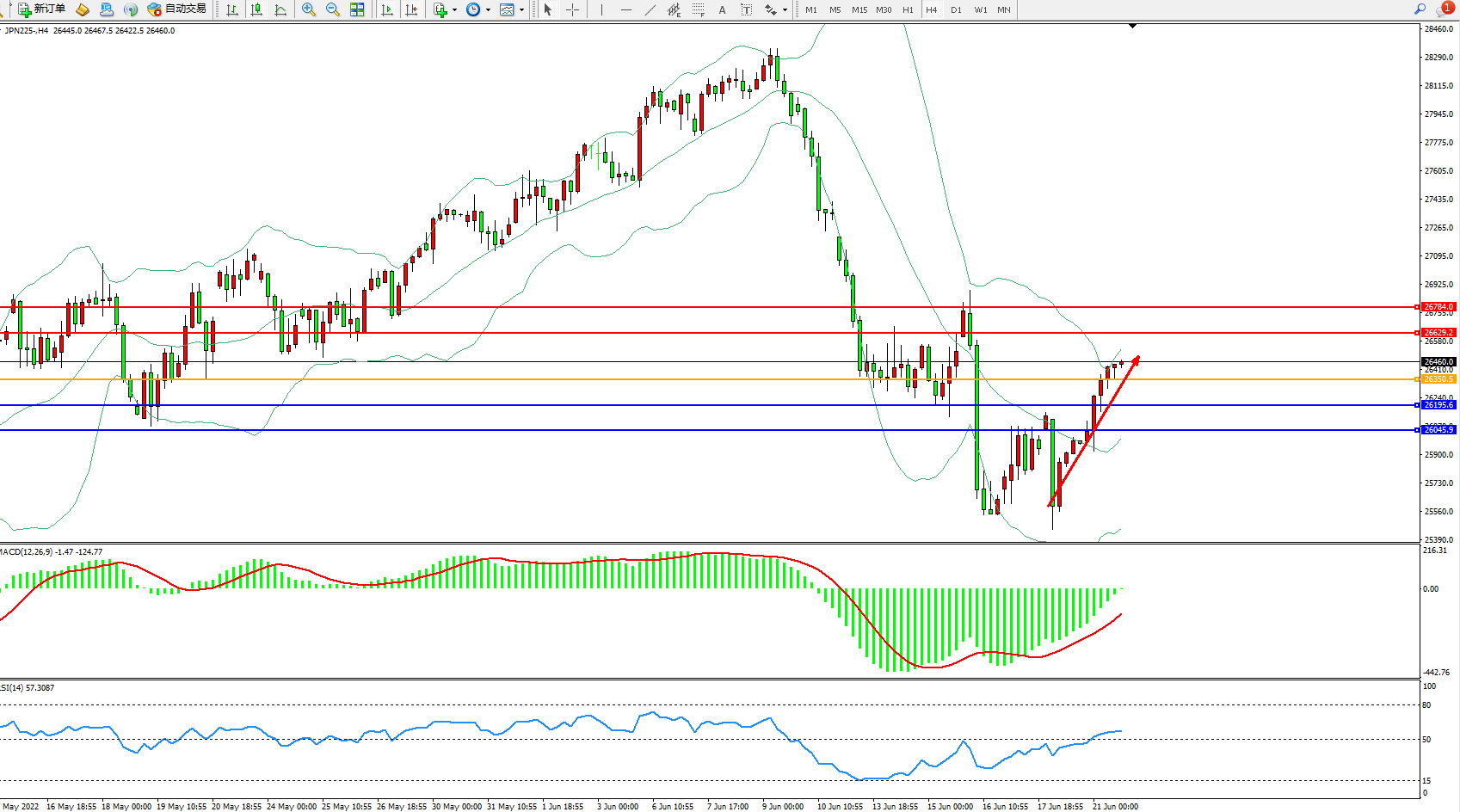Expand the periodicity clock dropdown
Screen dimensions: 1460x812
pos(488,10)
